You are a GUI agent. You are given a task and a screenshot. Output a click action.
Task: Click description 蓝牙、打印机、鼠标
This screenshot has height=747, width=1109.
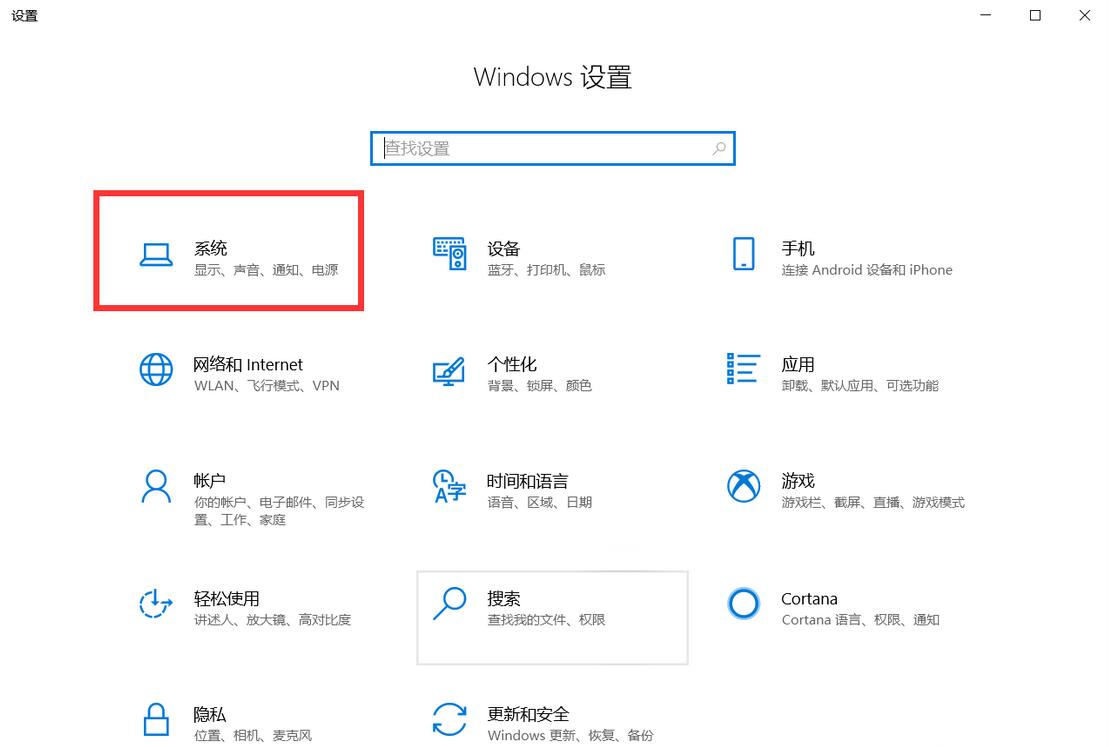coord(546,270)
